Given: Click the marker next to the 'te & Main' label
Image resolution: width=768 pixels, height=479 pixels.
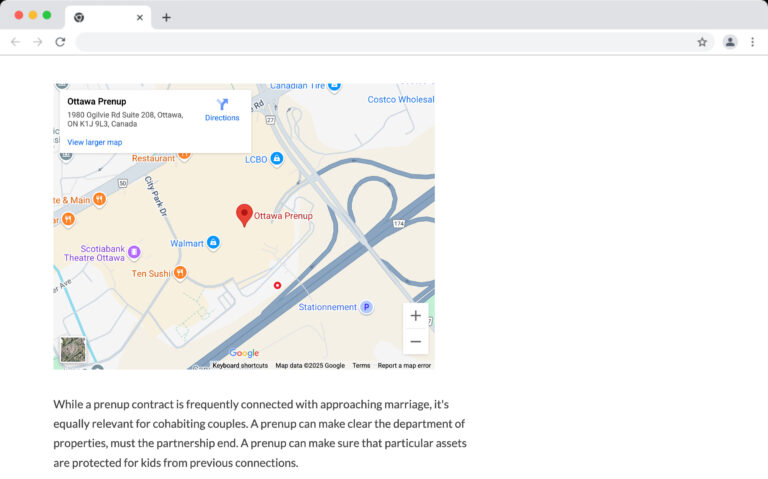Looking at the screenshot, I should pyautogui.click(x=99, y=199).
